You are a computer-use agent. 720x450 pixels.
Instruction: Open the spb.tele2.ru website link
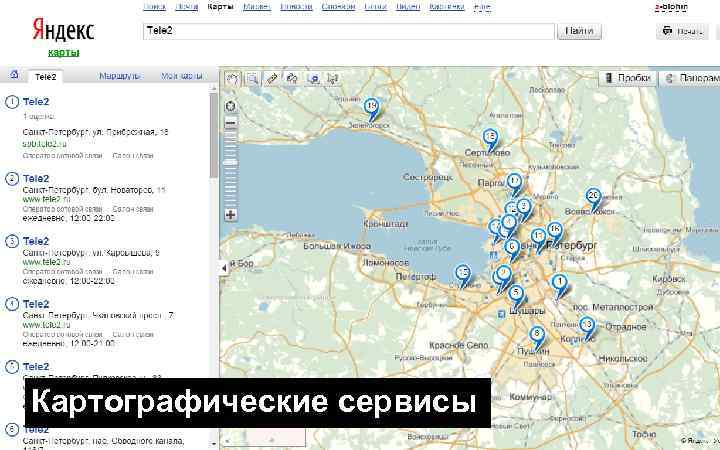coord(45,144)
